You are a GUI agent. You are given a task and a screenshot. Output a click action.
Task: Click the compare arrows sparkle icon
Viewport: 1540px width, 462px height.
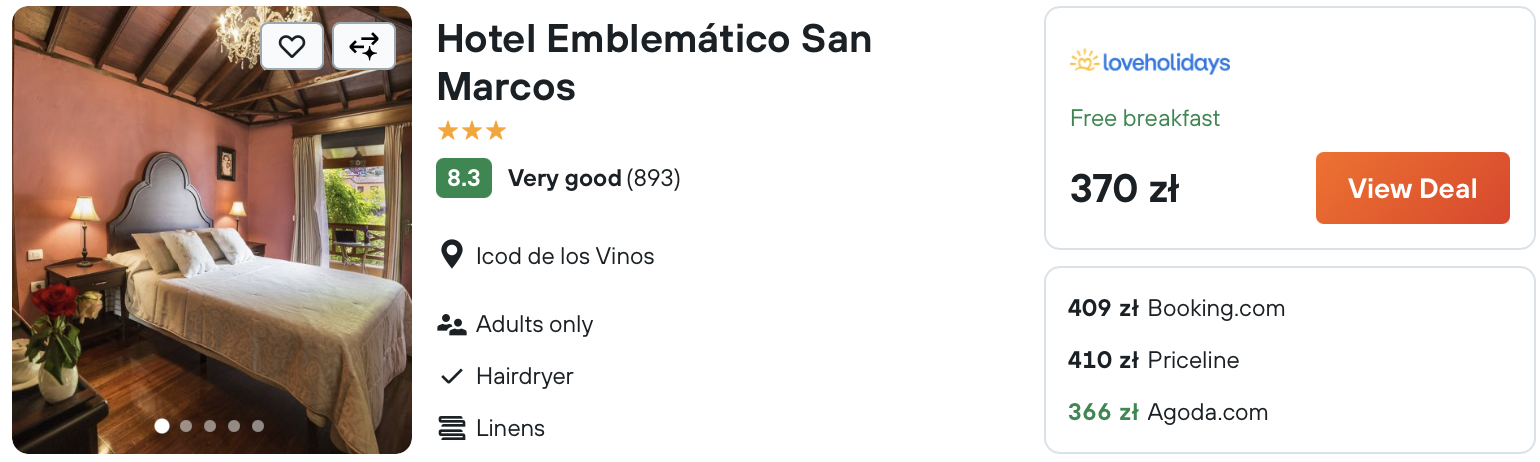pos(364,46)
